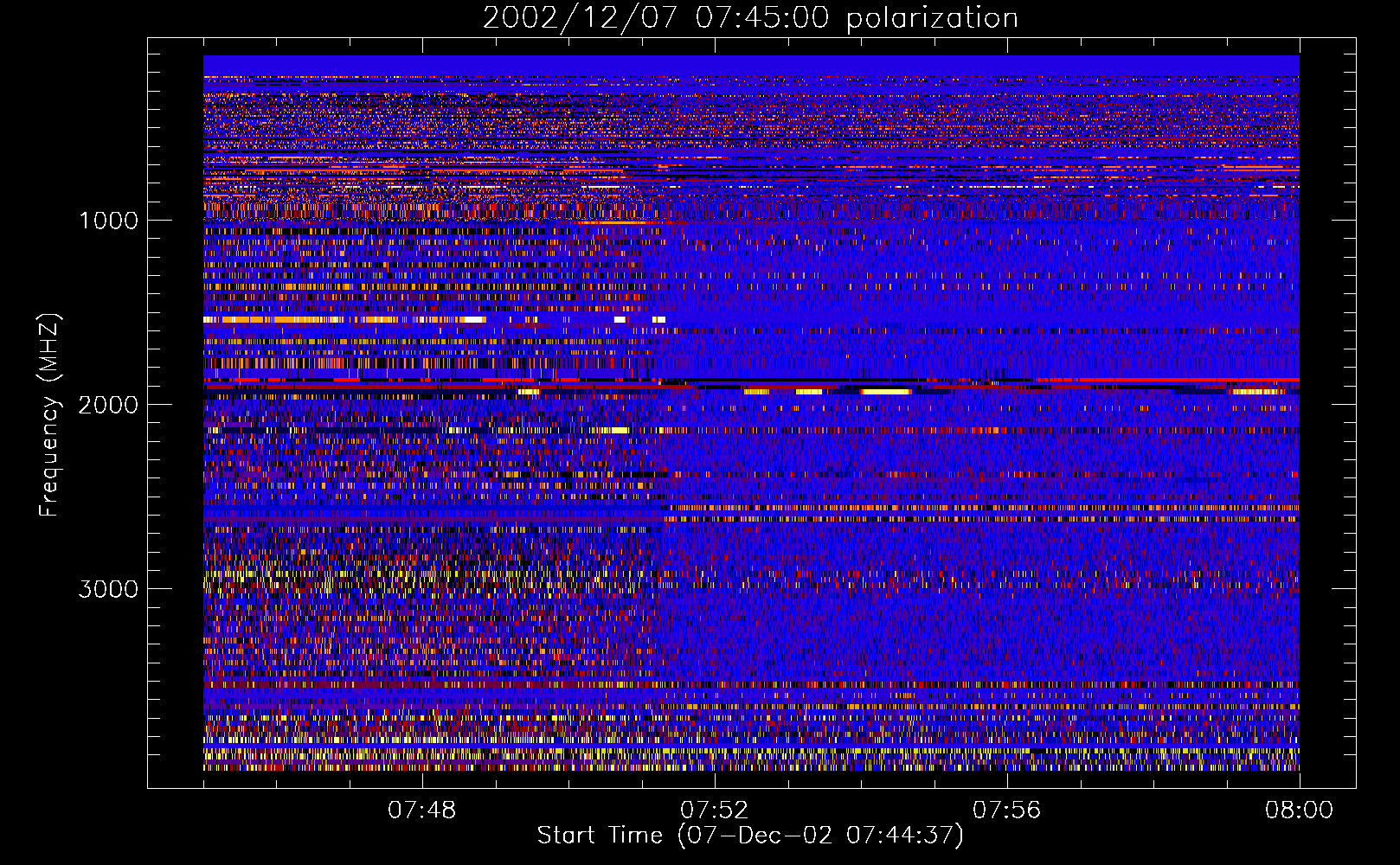Click the 'Start Time (07-Dec-02 07:44:37)' label
Screen dimensions: 1400x865
750,836
